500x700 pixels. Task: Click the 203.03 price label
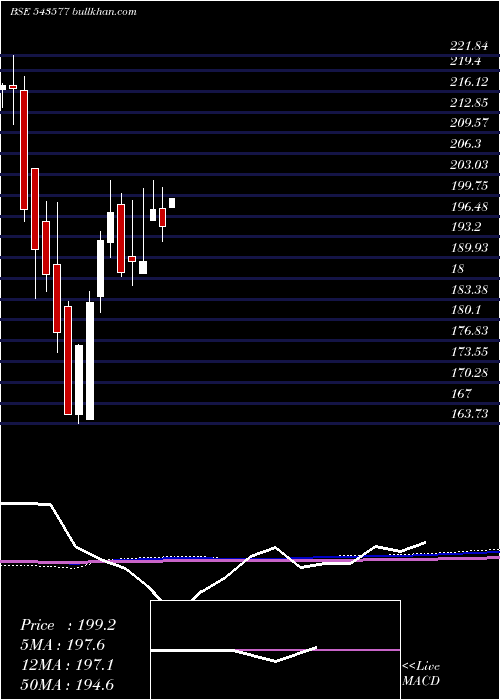(469, 165)
